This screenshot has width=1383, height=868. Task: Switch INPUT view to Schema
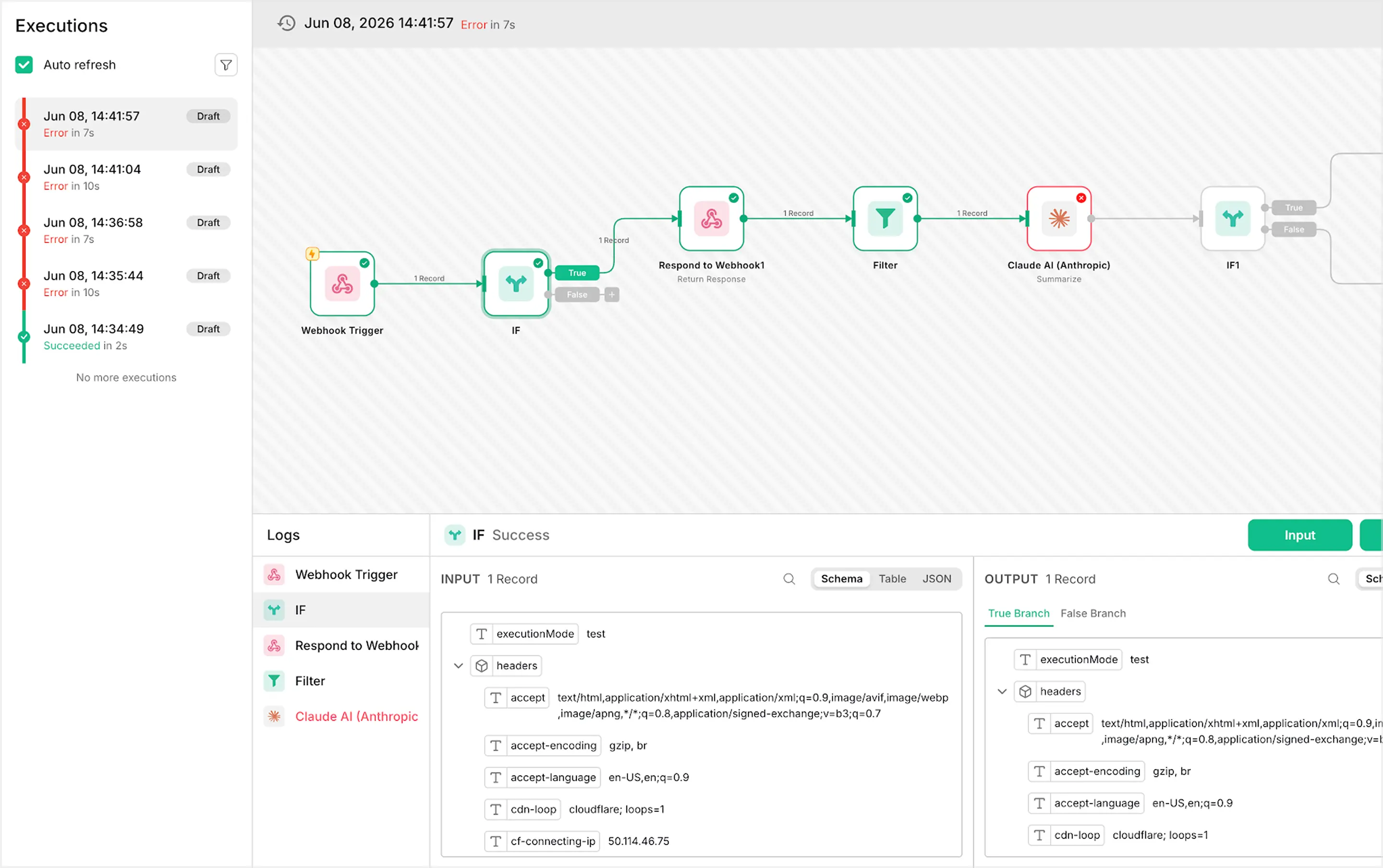click(x=841, y=579)
